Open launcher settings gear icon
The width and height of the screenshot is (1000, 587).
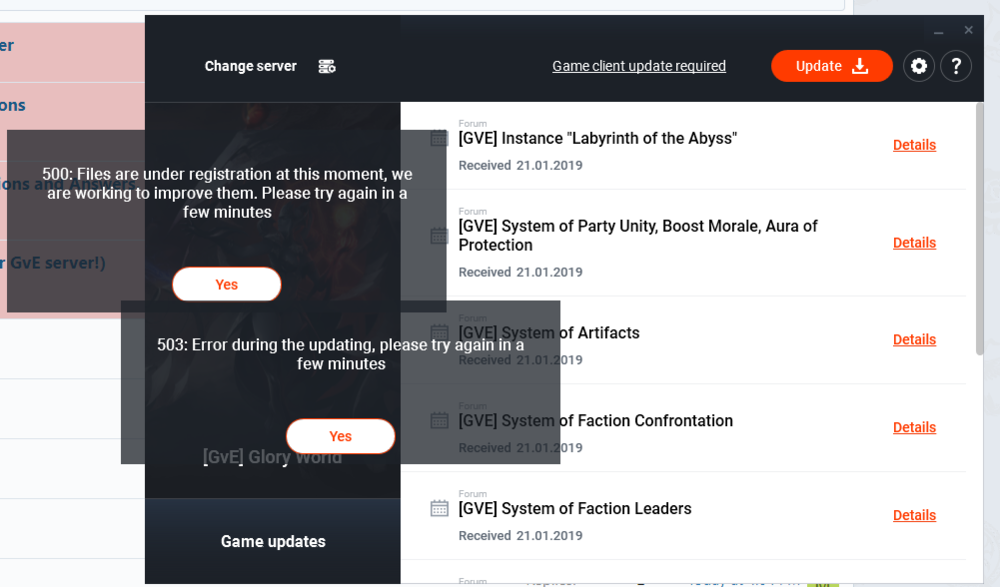click(919, 66)
